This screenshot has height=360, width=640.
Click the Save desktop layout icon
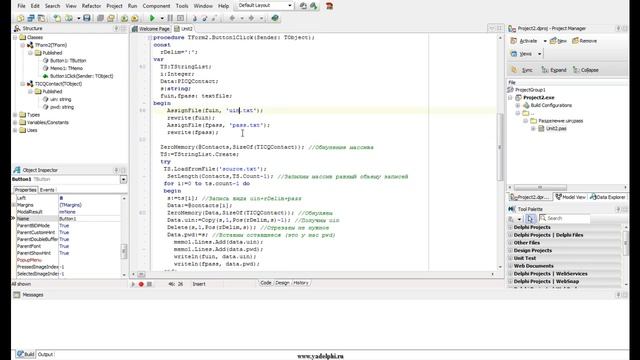pyautogui.click(x=303, y=6)
